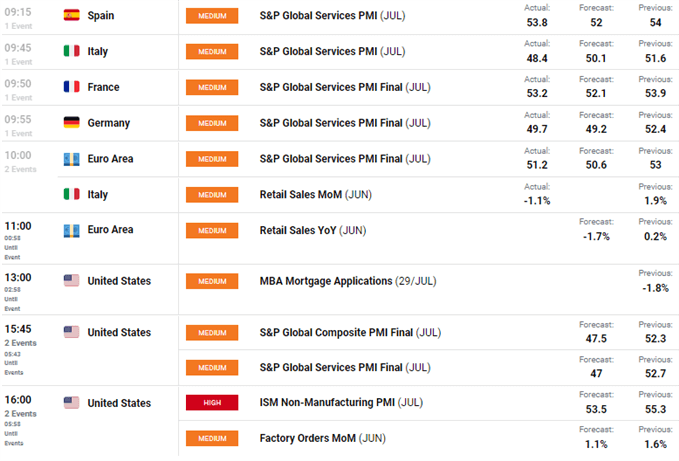Open France S&P Global Services PMI Final event
Screen dimensions: 679x461
[x=345, y=87]
